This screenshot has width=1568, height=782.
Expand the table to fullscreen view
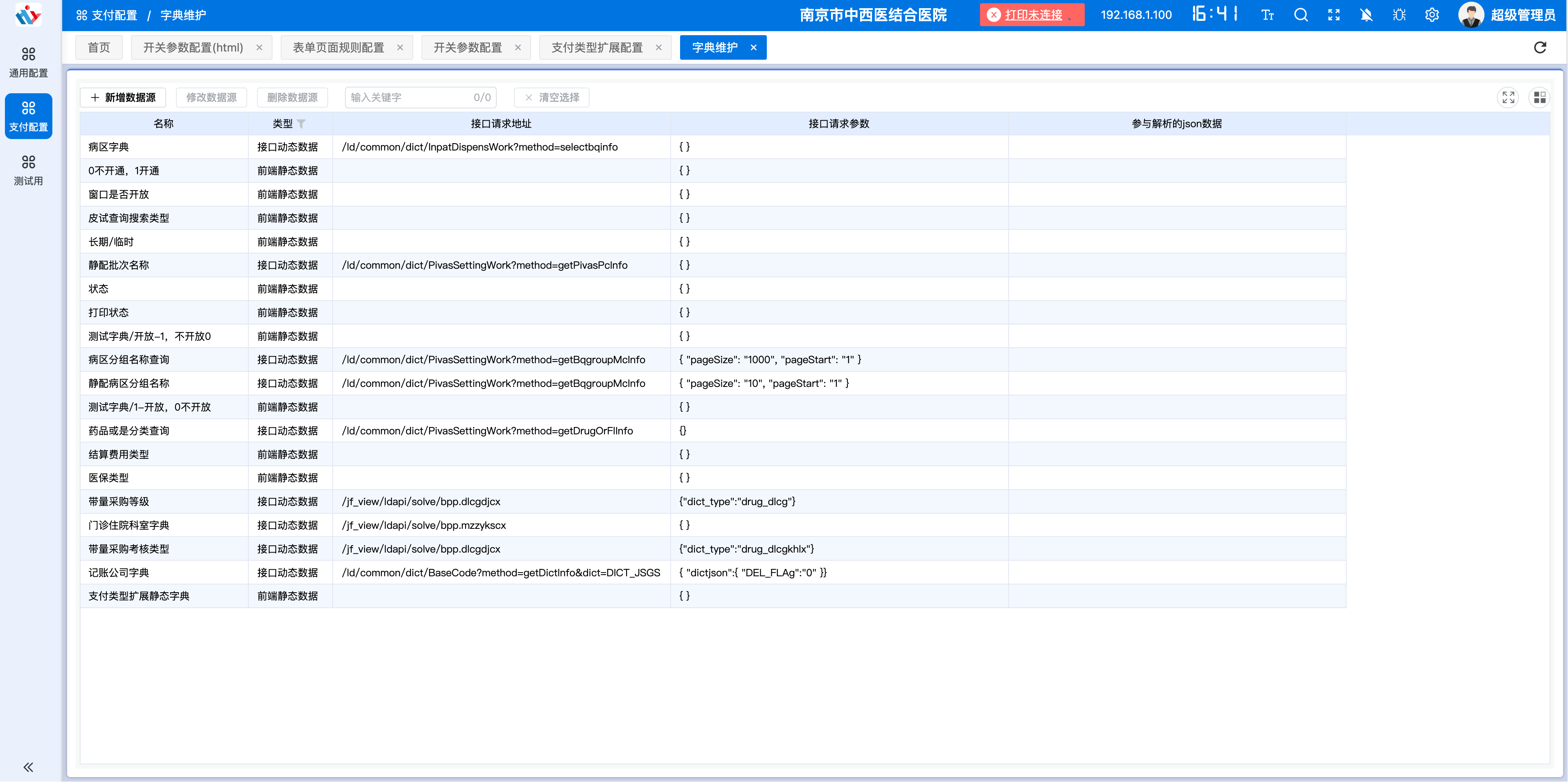point(1508,97)
